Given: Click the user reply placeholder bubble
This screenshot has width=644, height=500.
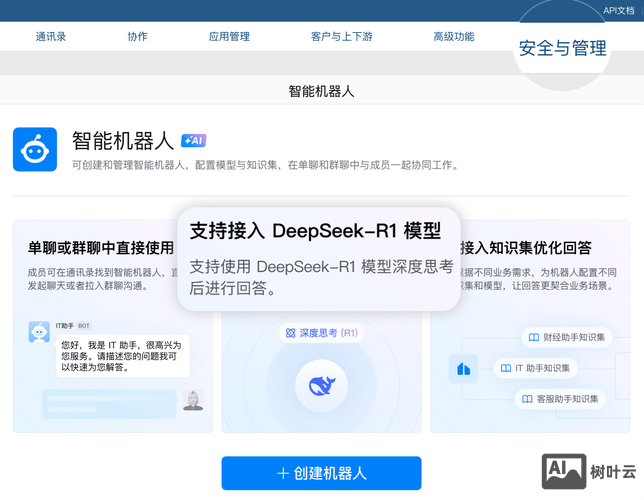Looking at the screenshot, I should coord(109,404).
